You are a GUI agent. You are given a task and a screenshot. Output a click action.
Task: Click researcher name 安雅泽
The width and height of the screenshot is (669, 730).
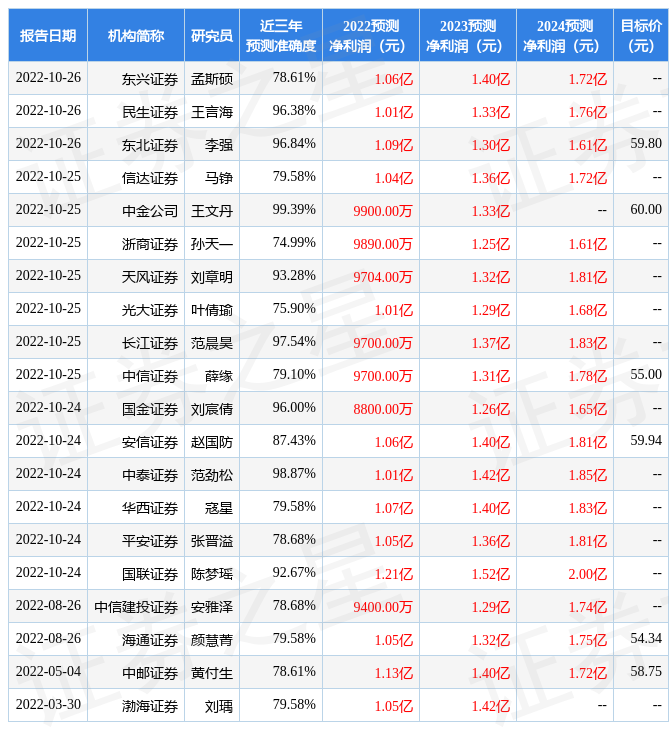(x=212, y=608)
